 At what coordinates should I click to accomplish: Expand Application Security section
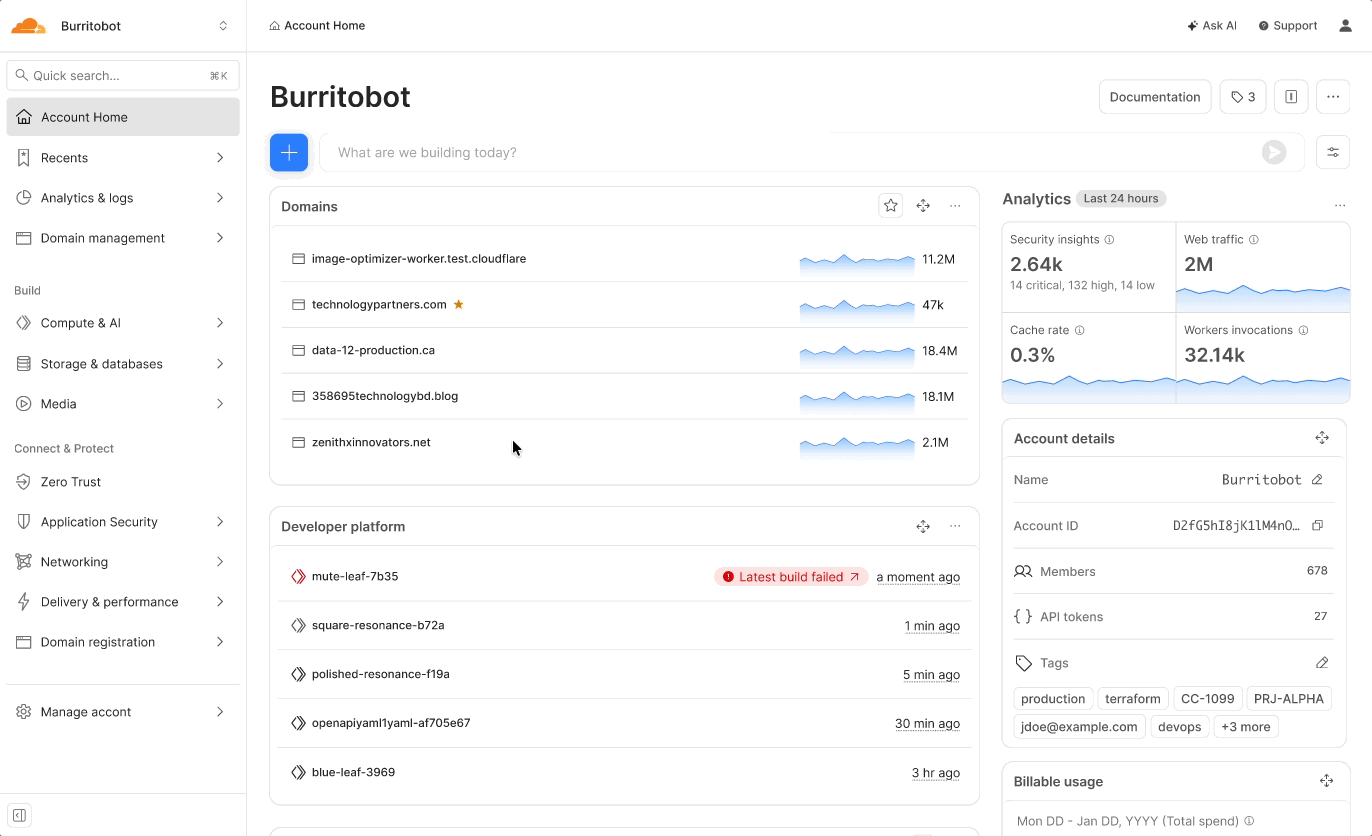(x=123, y=522)
